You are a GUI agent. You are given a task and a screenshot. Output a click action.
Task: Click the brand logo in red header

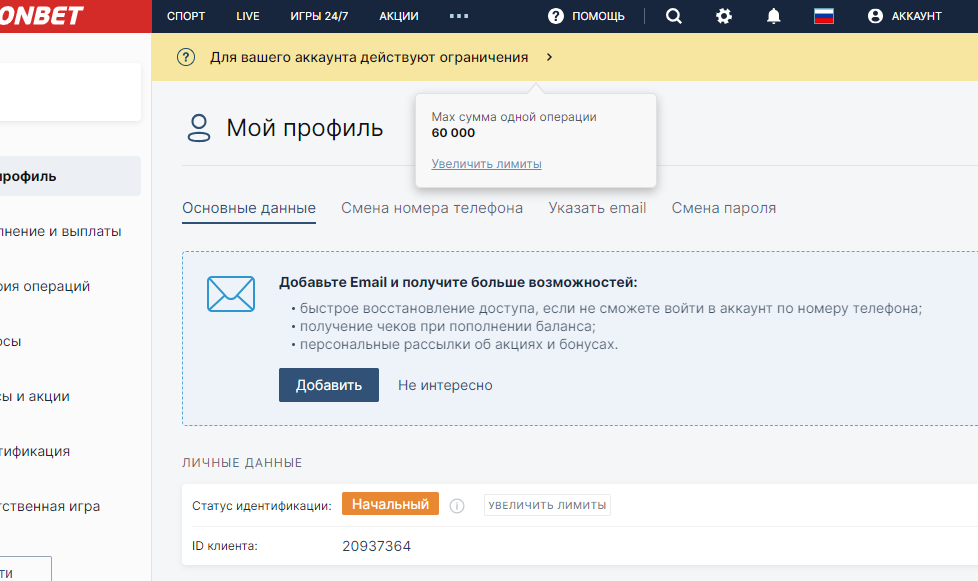tap(41, 16)
